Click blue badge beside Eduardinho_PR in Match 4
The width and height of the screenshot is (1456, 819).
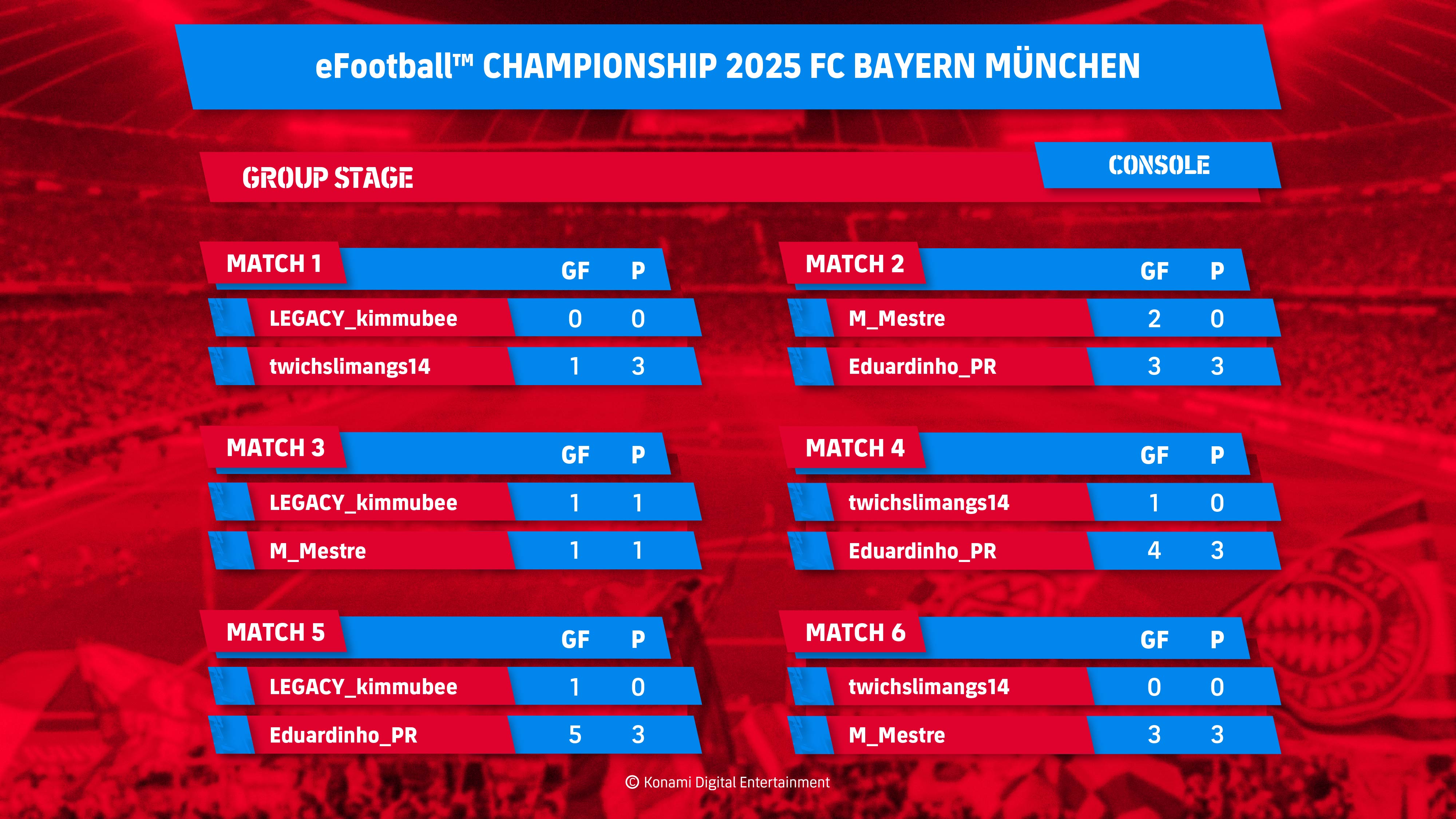[811, 550]
